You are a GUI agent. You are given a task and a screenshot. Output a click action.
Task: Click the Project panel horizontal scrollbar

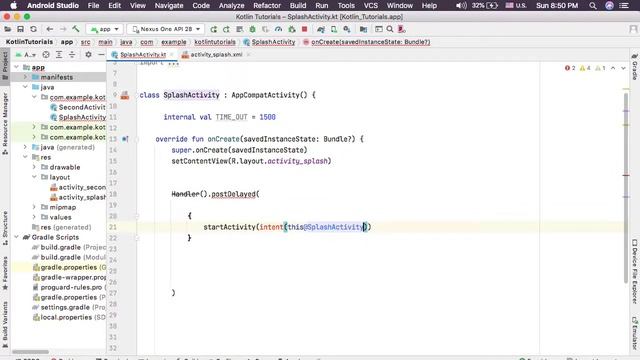point(31,352)
